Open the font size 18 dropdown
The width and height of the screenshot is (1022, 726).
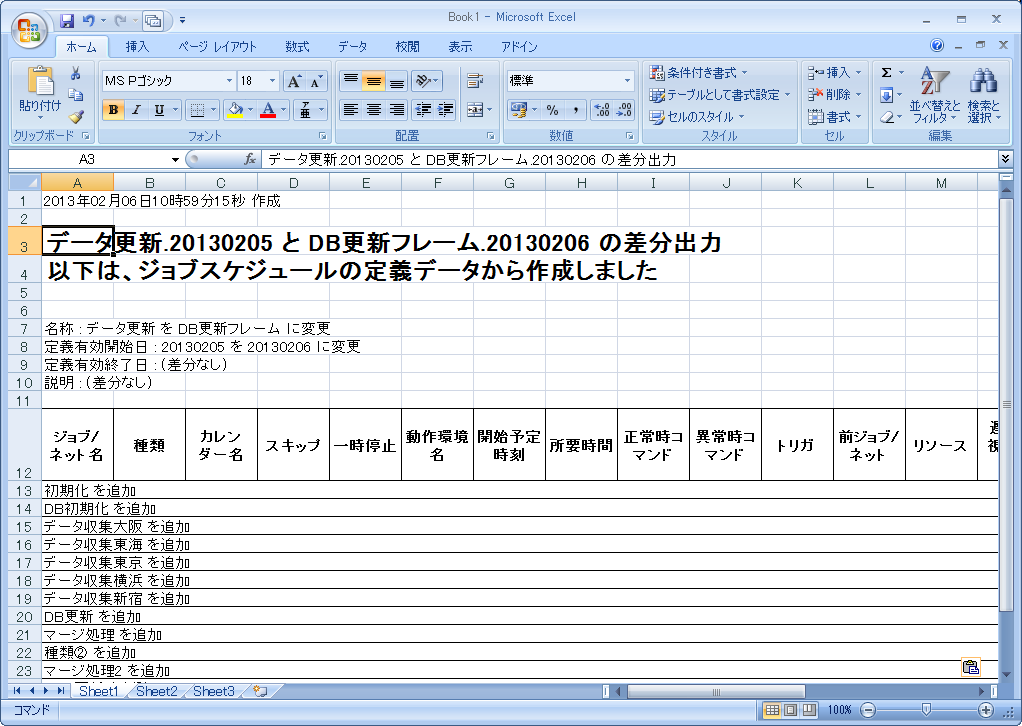(272, 81)
